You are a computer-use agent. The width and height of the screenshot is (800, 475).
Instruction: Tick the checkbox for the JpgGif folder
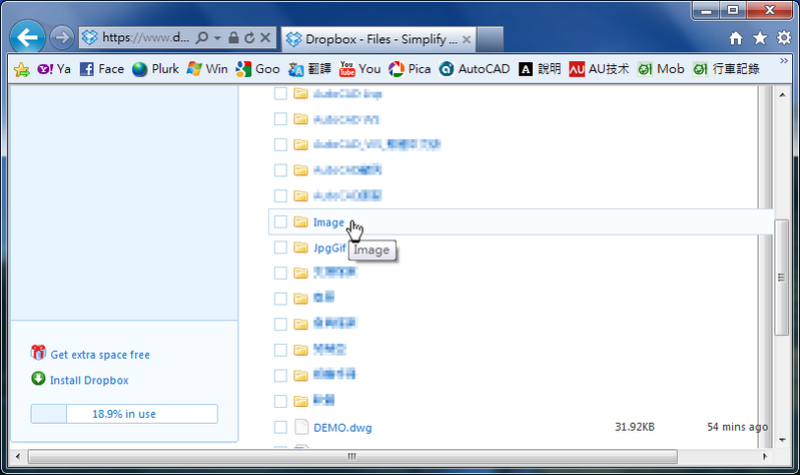(x=280, y=247)
